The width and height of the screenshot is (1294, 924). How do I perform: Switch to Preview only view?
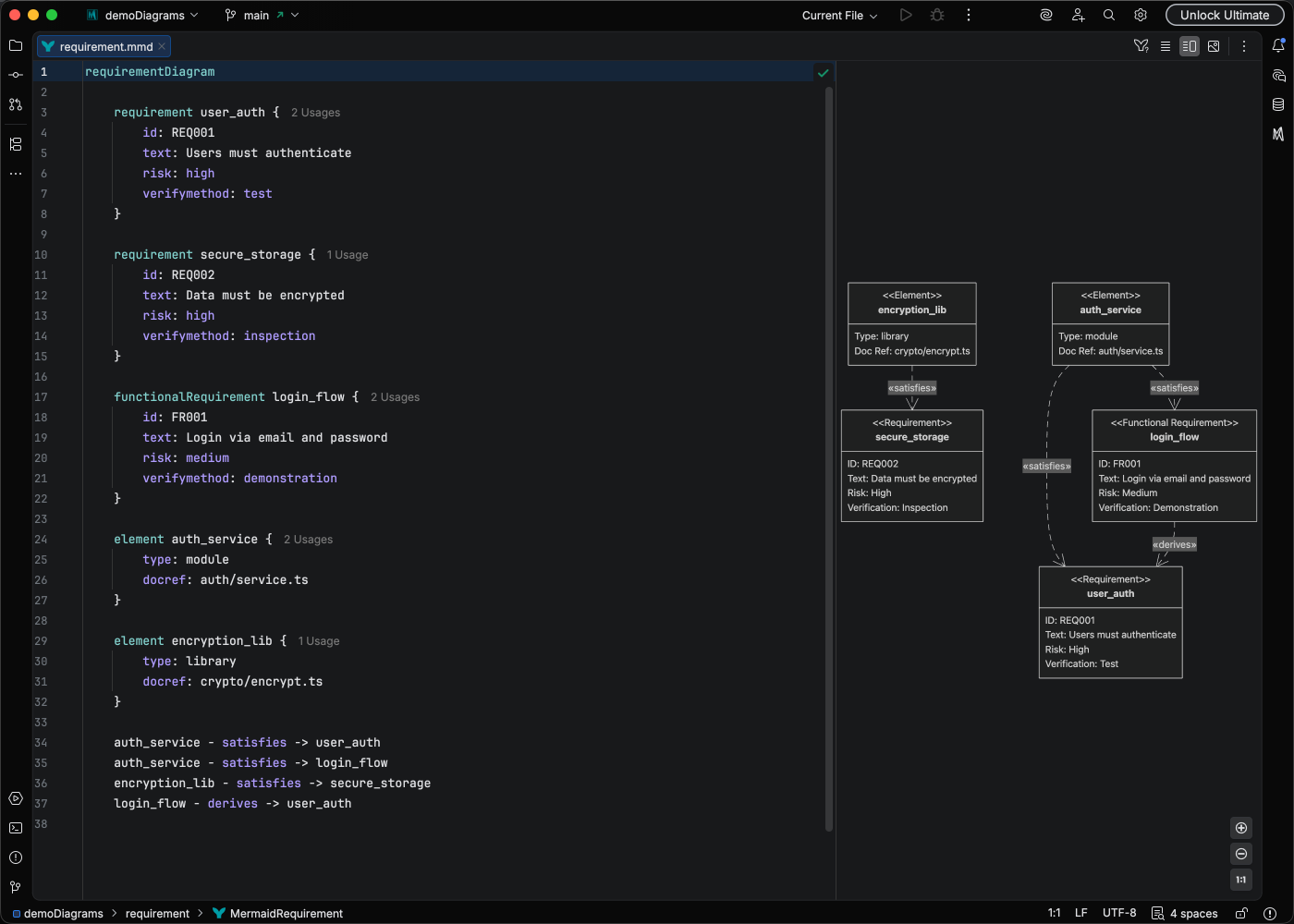(x=1214, y=46)
